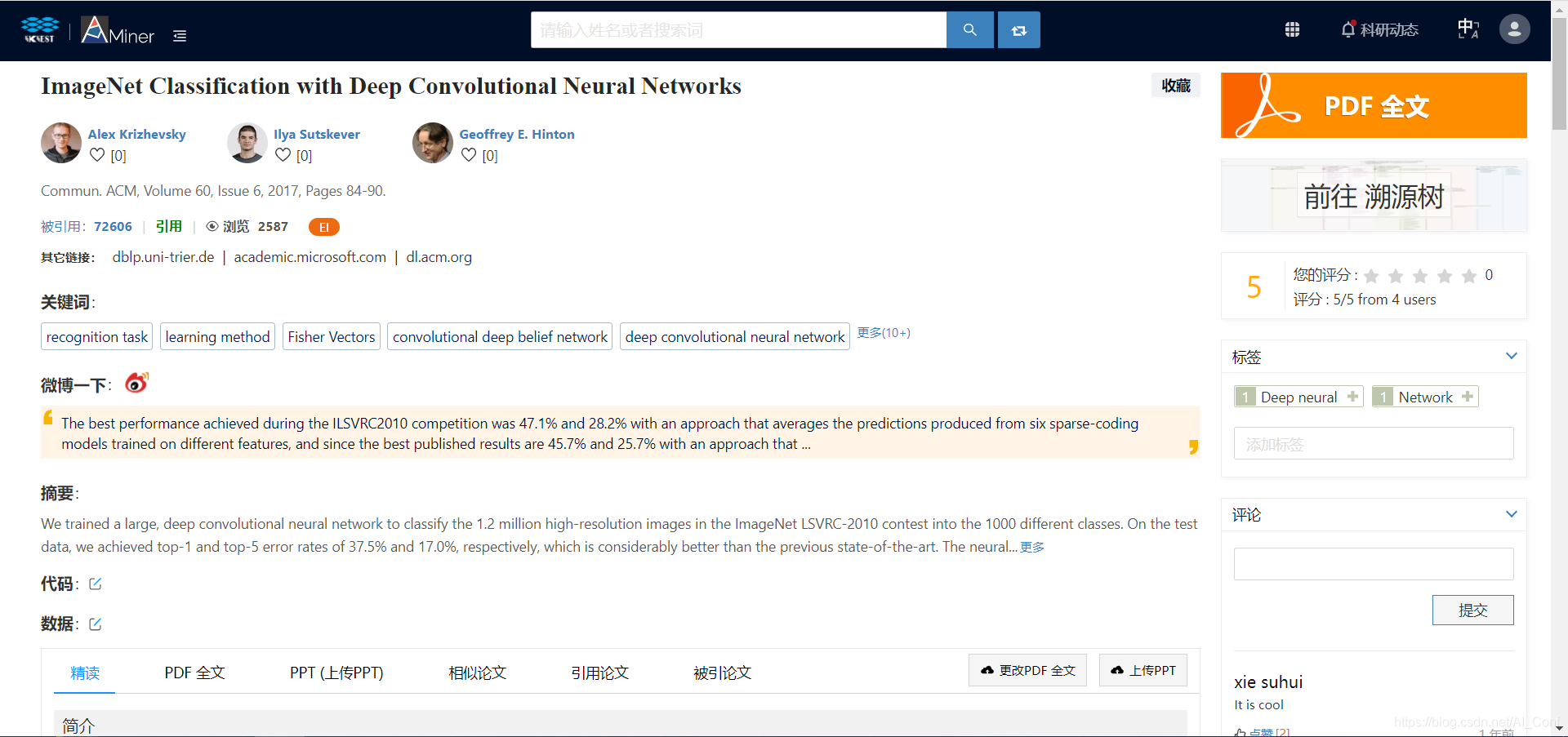The image size is (1568, 737).
Task: Click the EI badge
Action: (324, 227)
